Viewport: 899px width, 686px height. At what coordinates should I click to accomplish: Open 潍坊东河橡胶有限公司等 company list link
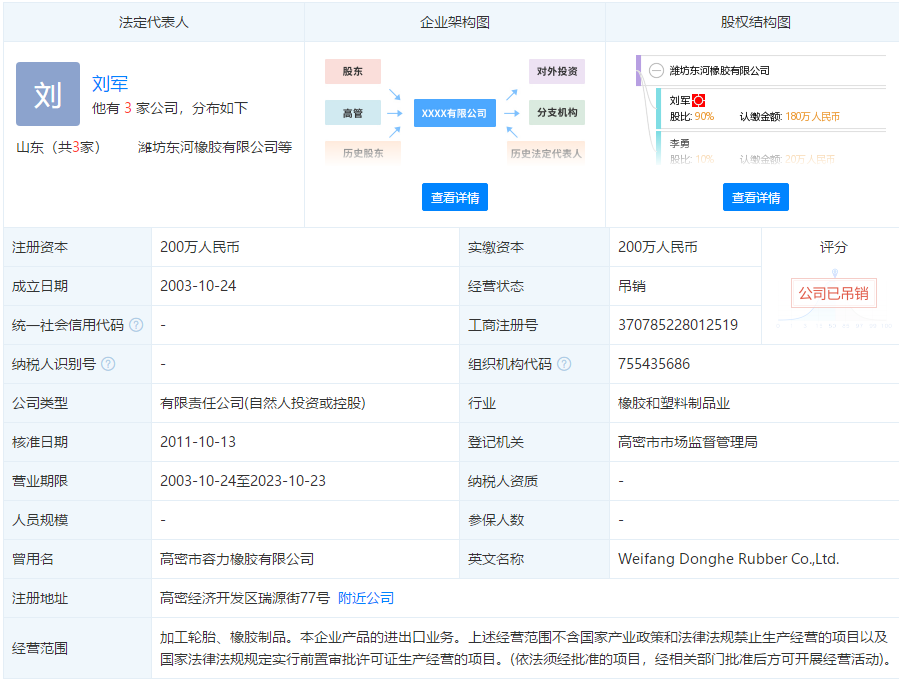click(x=214, y=147)
